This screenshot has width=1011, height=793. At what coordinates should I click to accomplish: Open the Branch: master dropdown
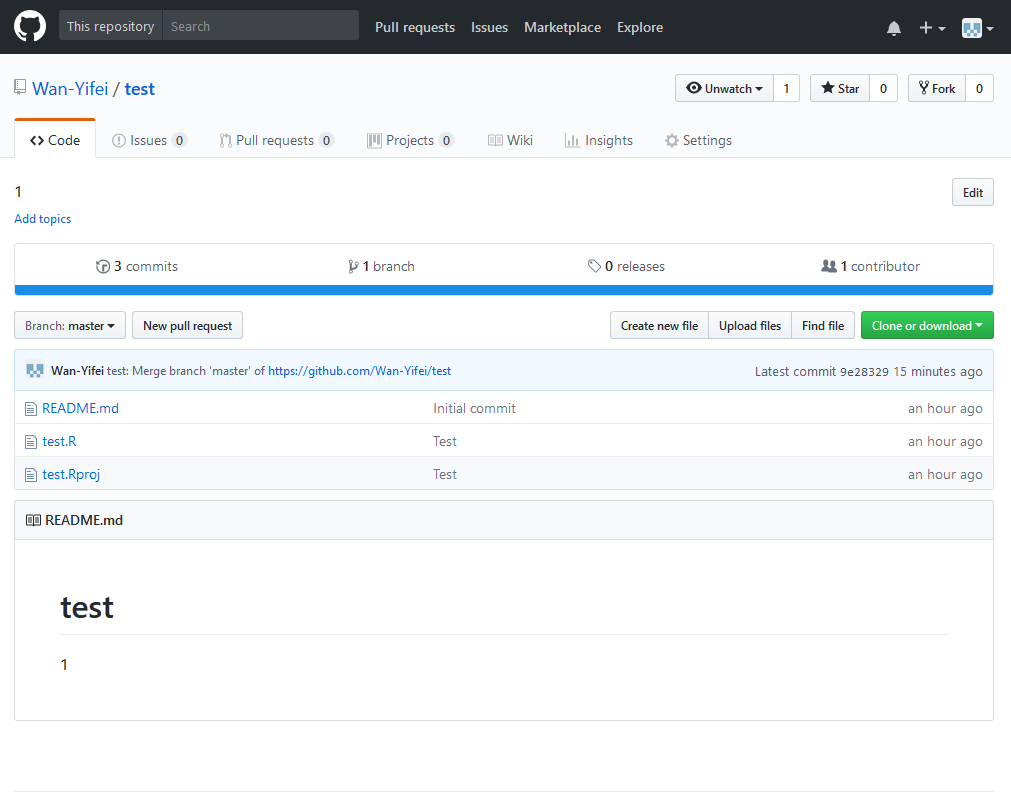(x=70, y=326)
